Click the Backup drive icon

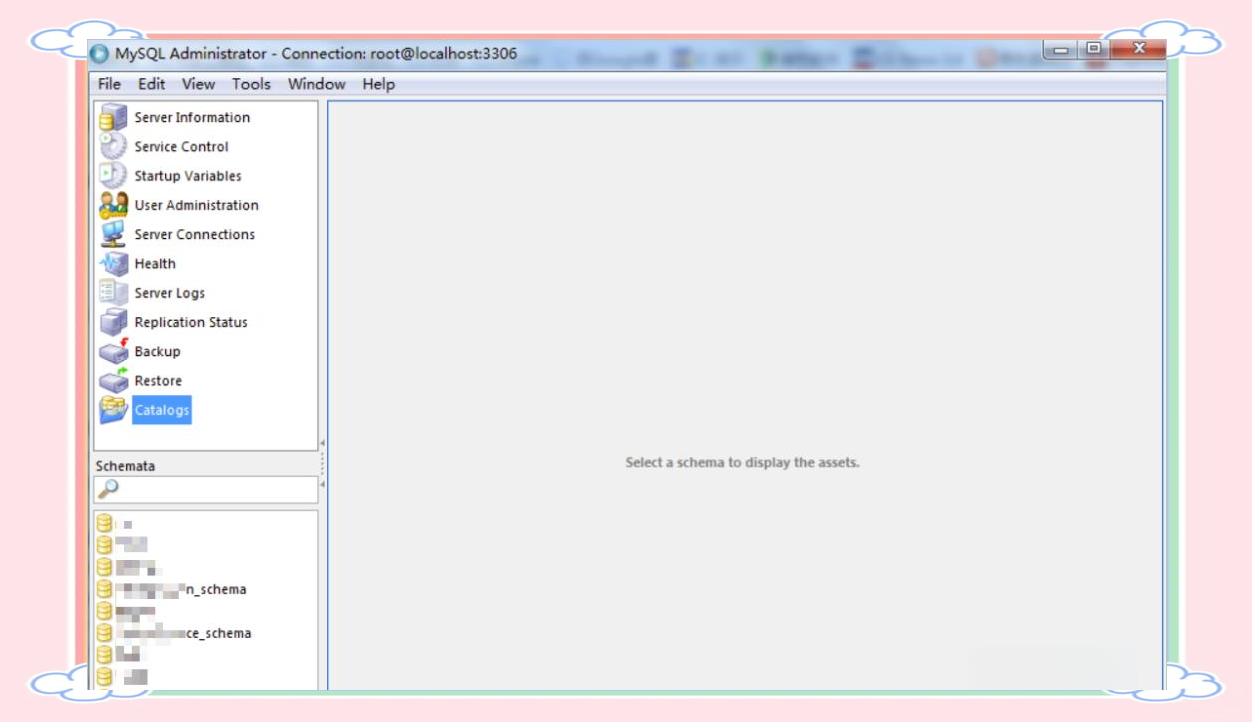pos(113,351)
